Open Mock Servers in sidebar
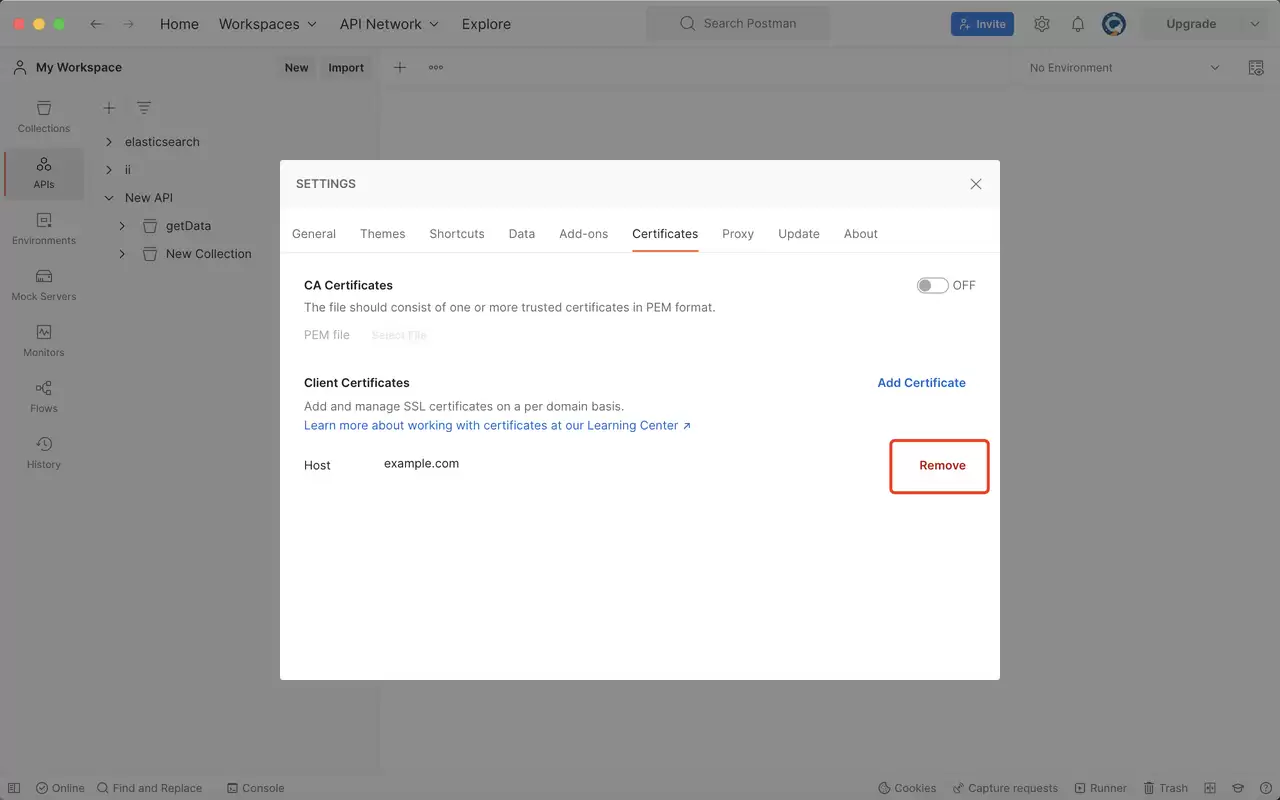 coord(44,285)
